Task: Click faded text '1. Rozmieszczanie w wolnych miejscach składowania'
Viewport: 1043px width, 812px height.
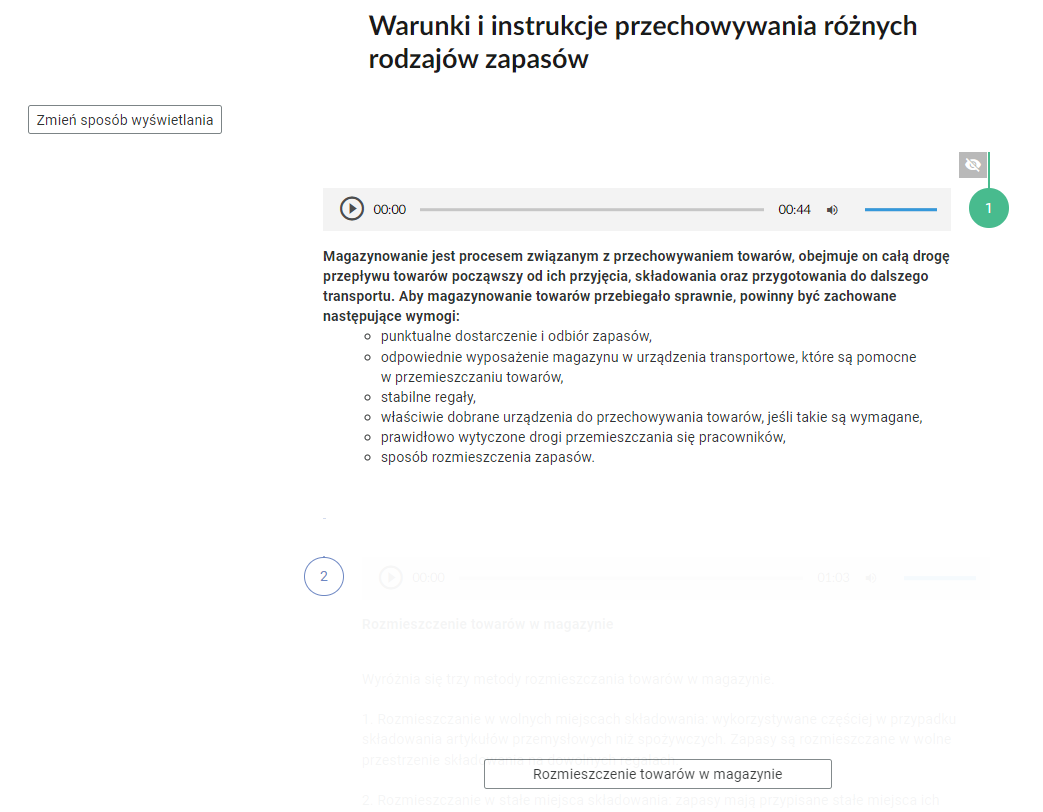Action: coord(659,739)
